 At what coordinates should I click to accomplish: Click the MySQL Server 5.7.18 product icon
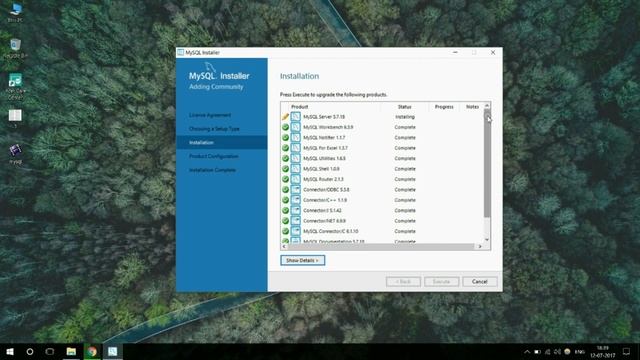[296, 117]
